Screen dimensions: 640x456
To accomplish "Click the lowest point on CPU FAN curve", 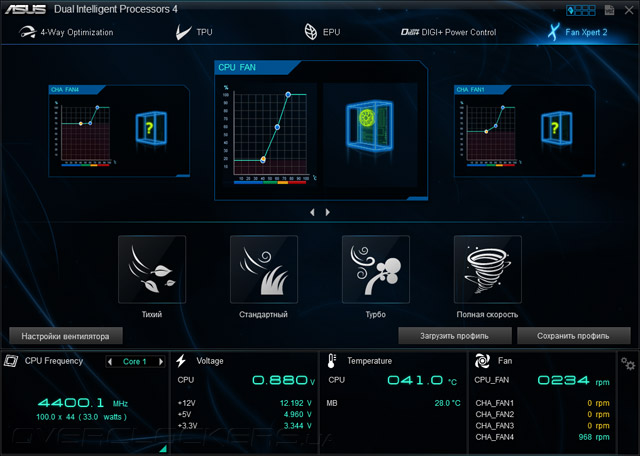I will 263,160.
